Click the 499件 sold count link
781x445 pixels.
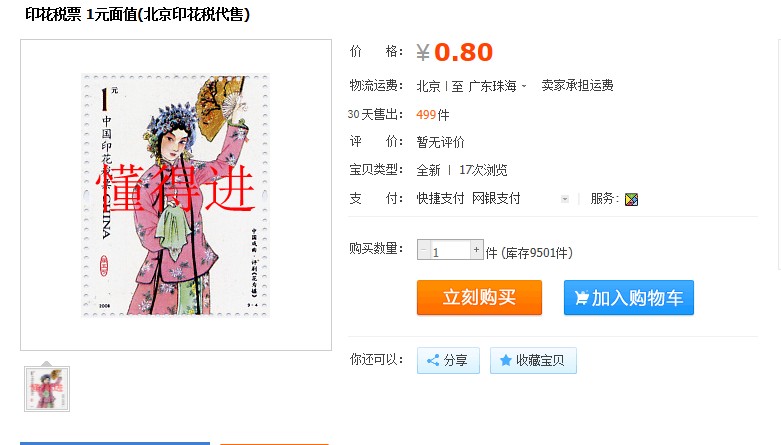tap(432, 115)
